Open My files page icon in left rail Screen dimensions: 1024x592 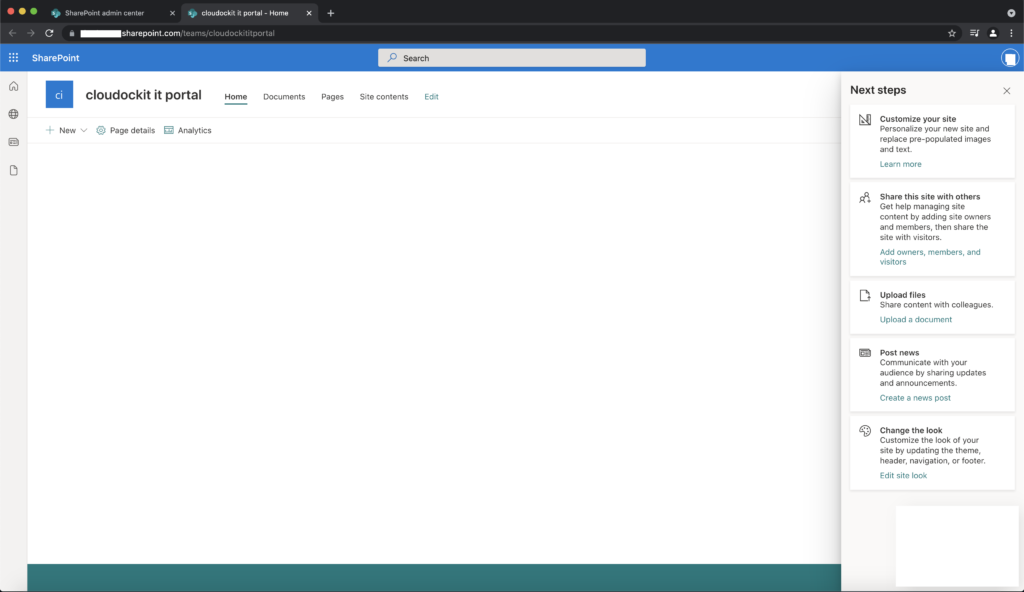[x=13, y=171]
